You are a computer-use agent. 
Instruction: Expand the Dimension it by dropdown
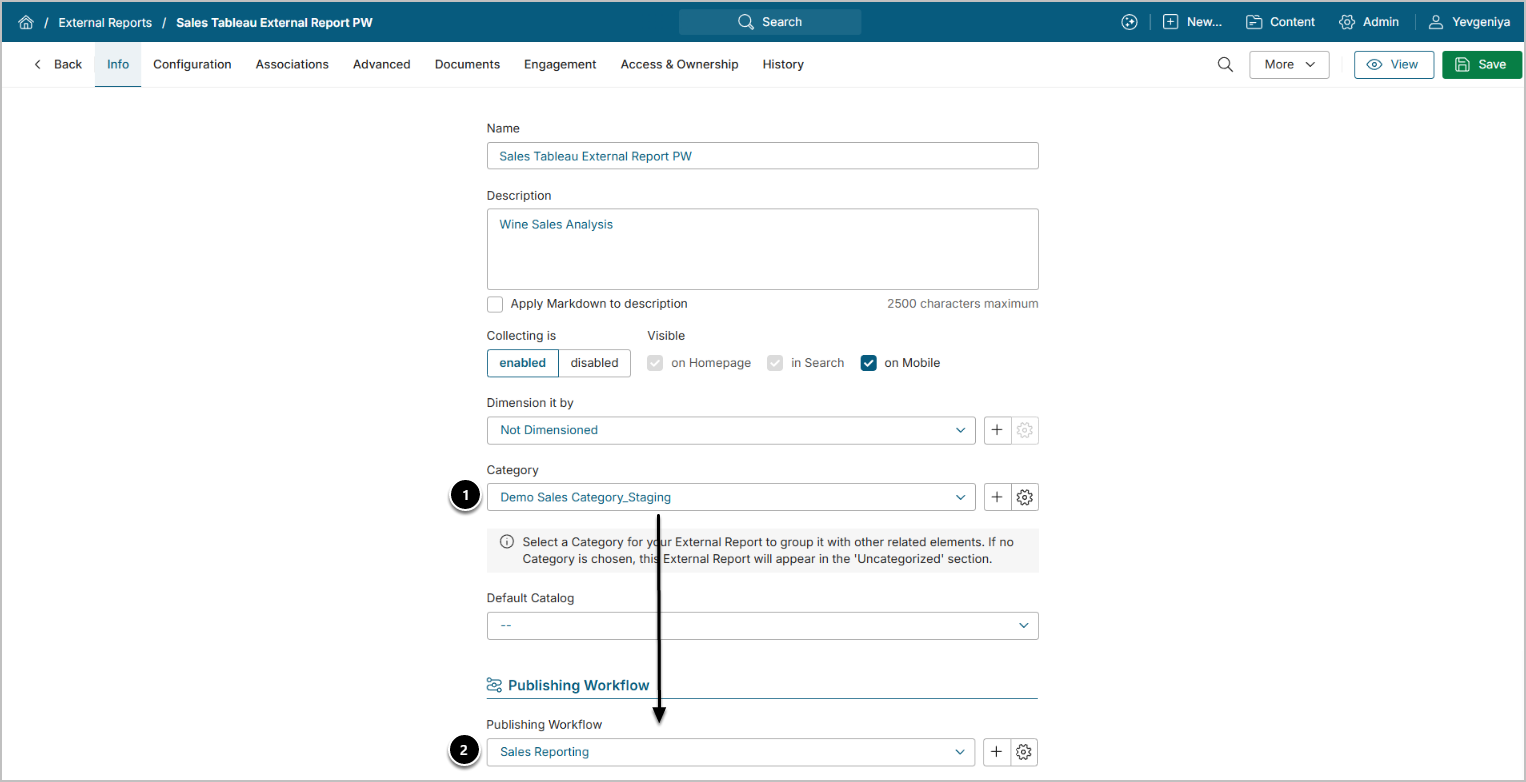tap(730, 430)
